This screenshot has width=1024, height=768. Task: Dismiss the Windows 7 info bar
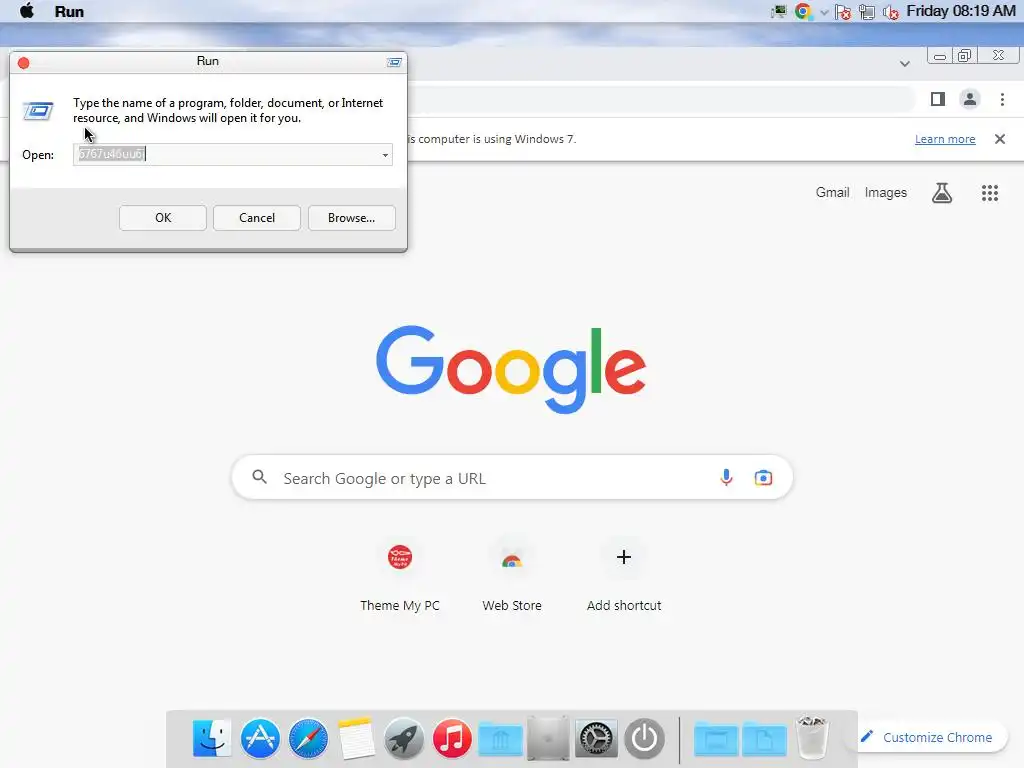(x=1000, y=139)
